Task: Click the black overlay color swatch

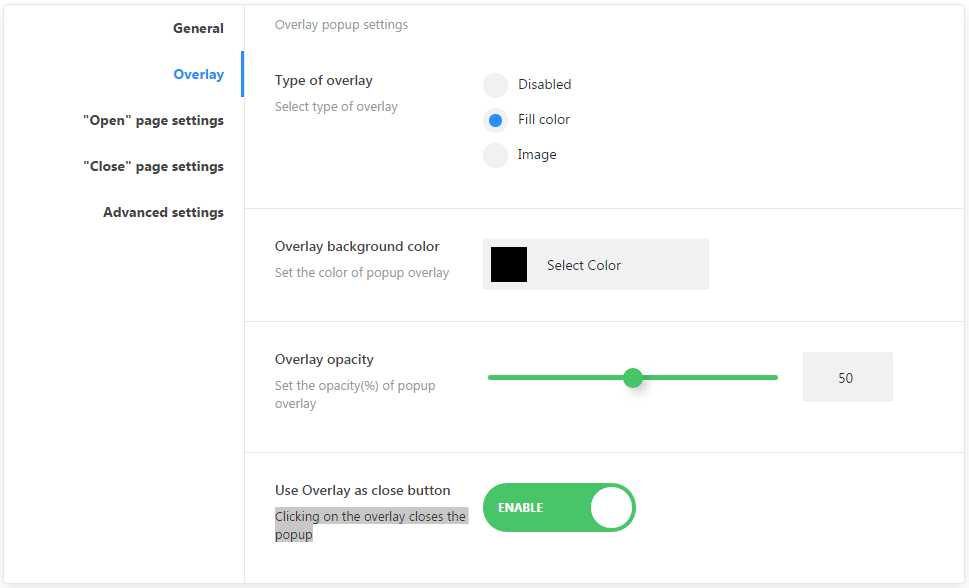Action: (509, 265)
